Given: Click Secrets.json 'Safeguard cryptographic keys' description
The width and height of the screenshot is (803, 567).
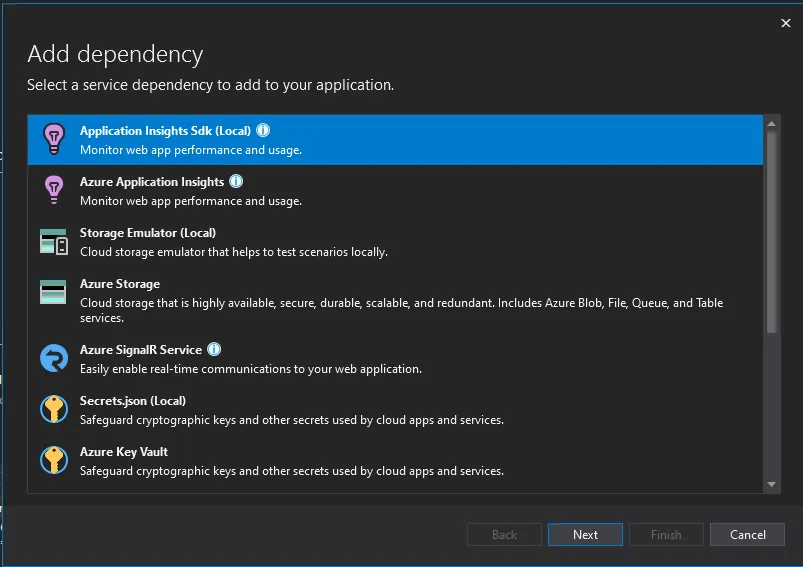Looking at the screenshot, I should (292, 420).
